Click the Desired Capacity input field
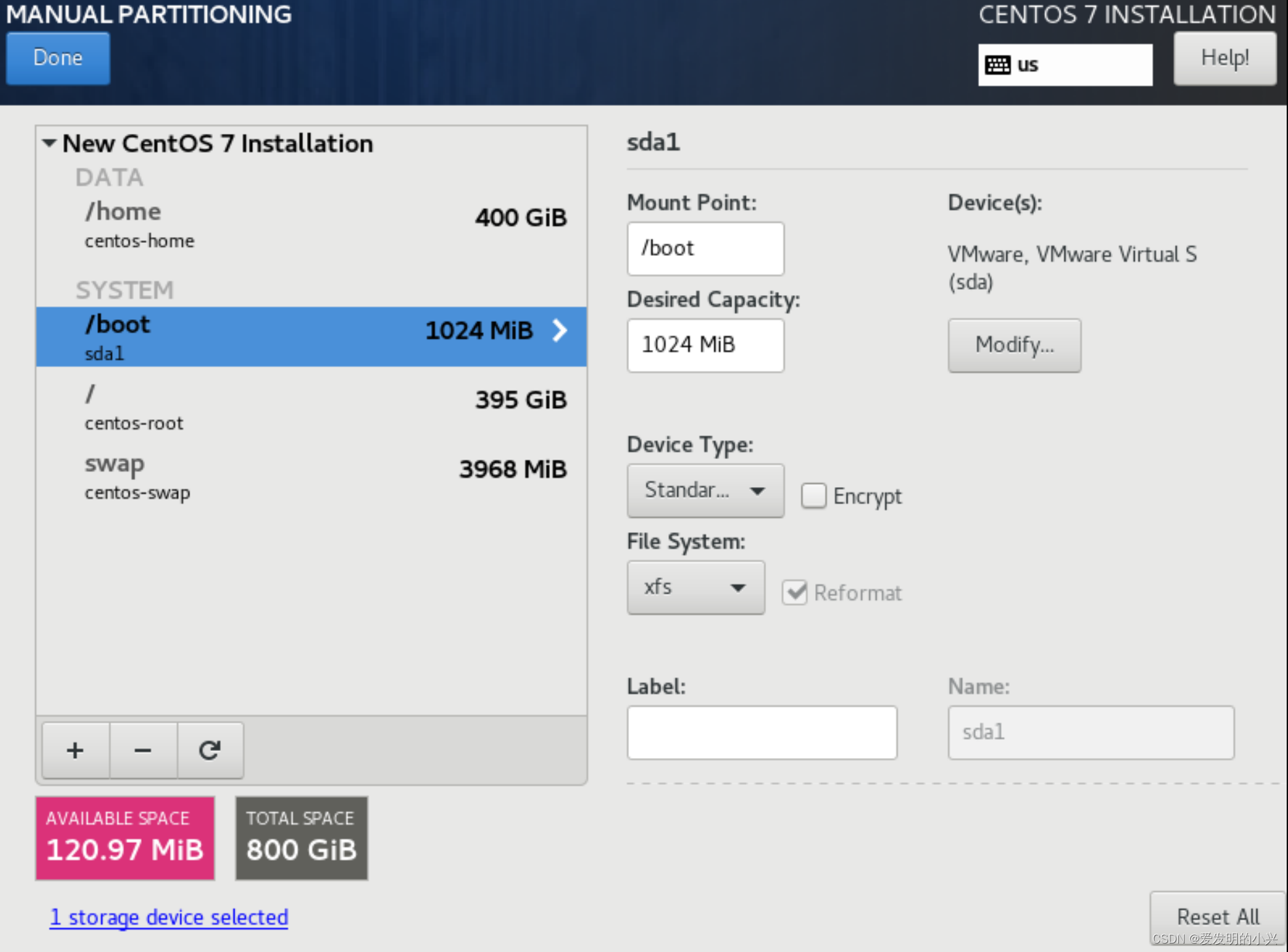 (x=705, y=345)
